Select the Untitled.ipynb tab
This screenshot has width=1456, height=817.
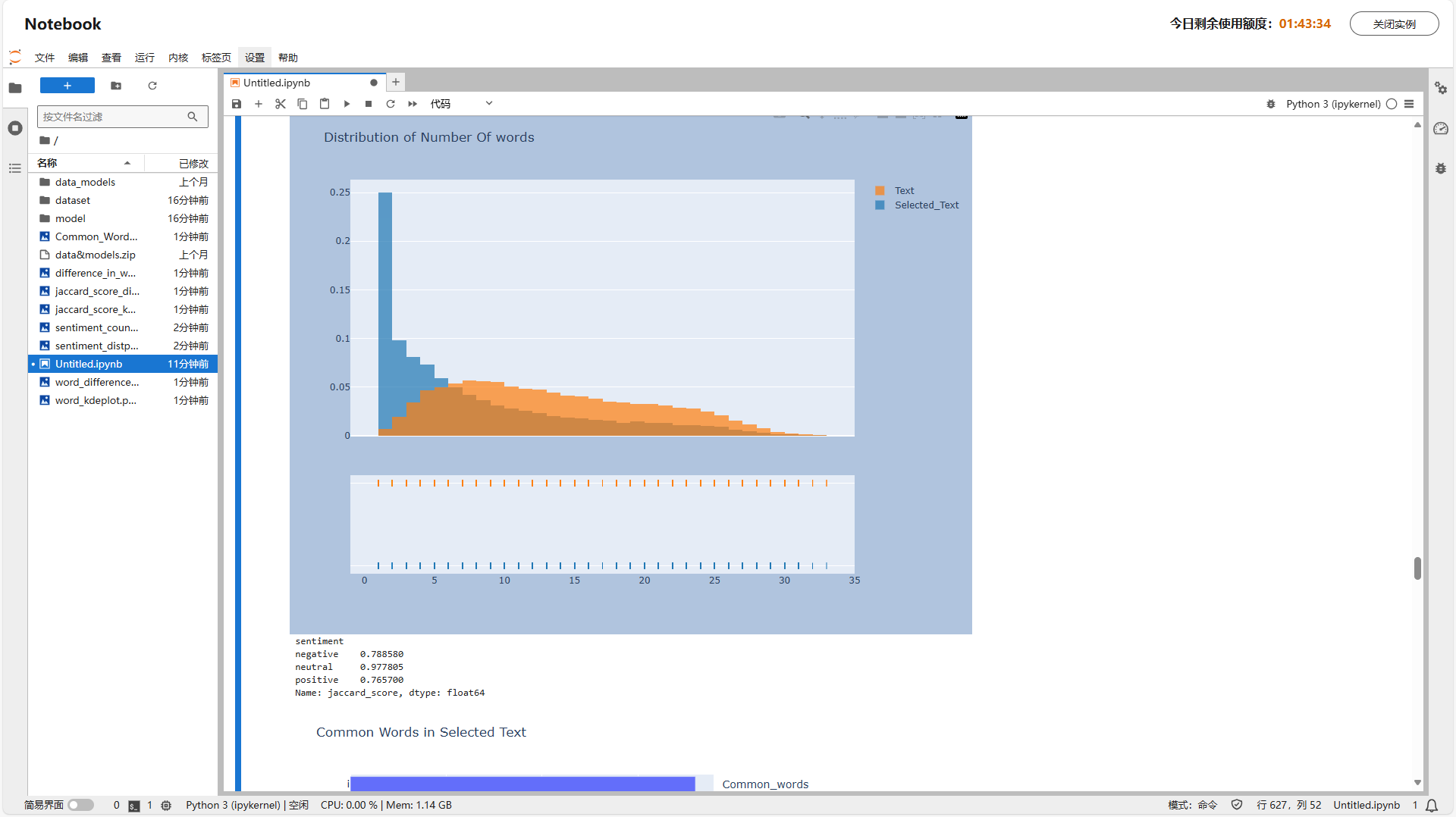(x=305, y=83)
